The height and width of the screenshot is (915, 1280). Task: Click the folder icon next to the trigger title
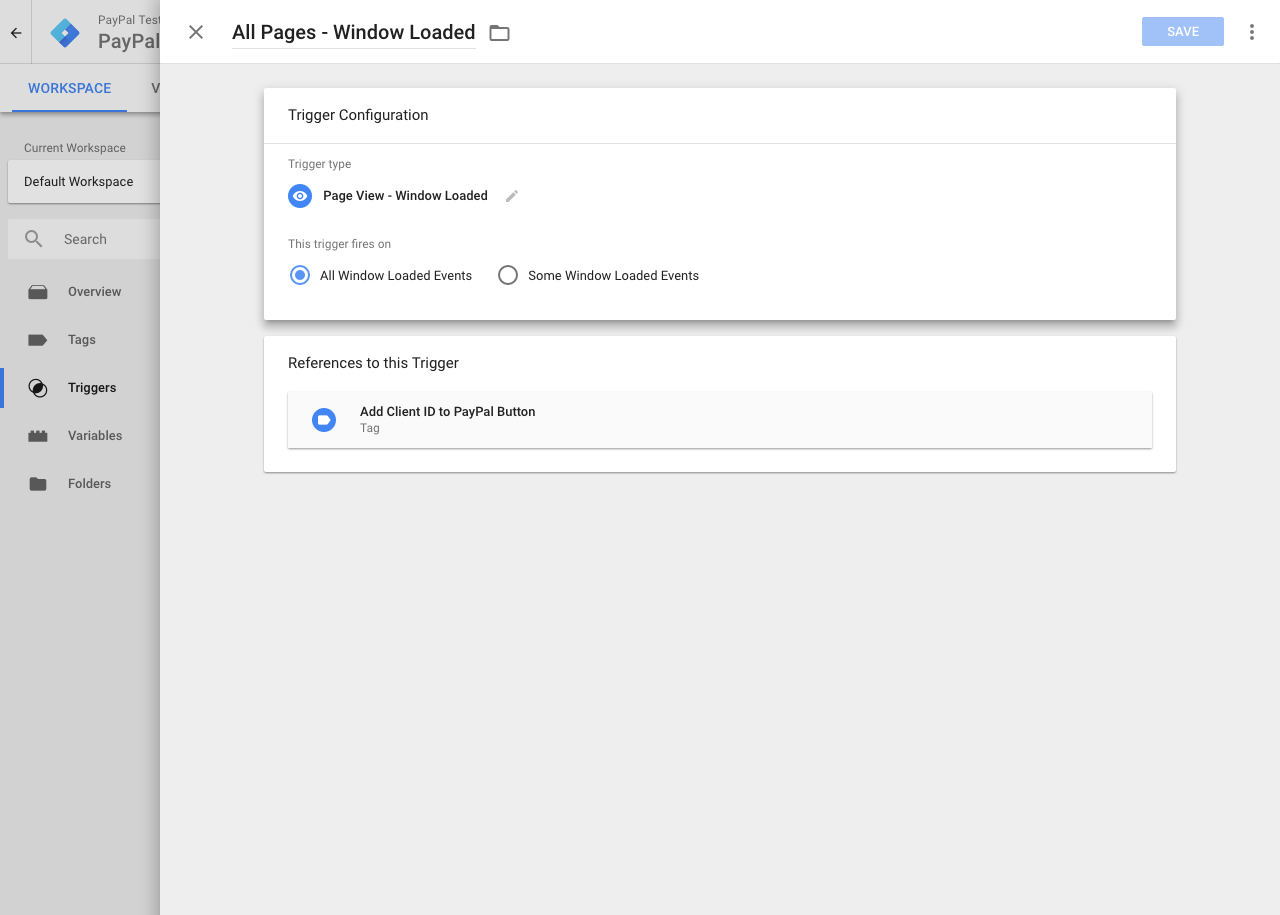coord(499,32)
